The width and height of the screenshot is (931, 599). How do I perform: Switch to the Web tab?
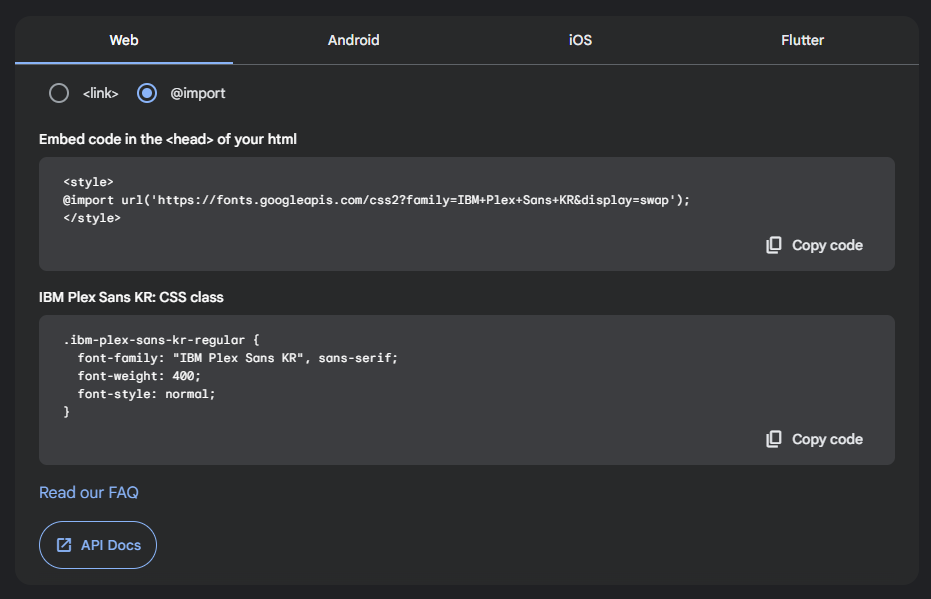pos(124,40)
